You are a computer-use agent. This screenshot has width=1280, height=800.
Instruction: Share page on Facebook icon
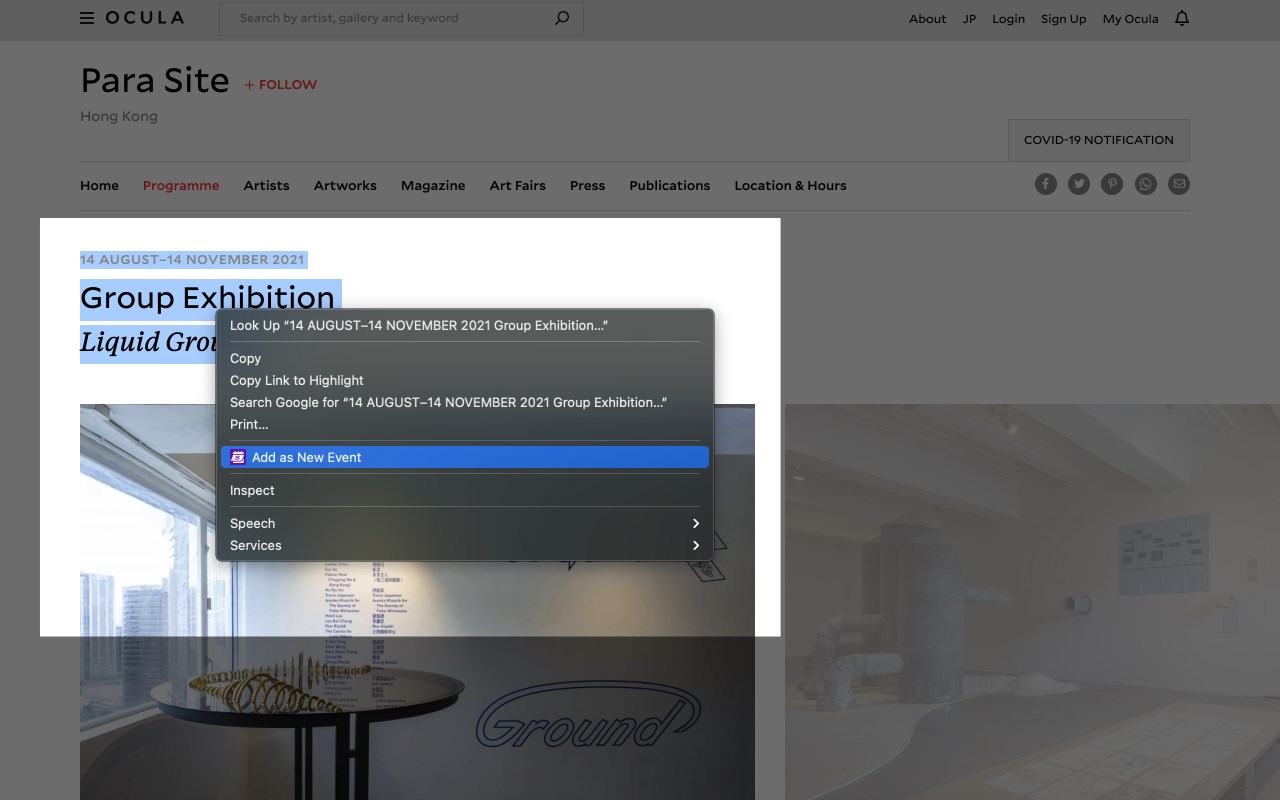[x=1046, y=184]
